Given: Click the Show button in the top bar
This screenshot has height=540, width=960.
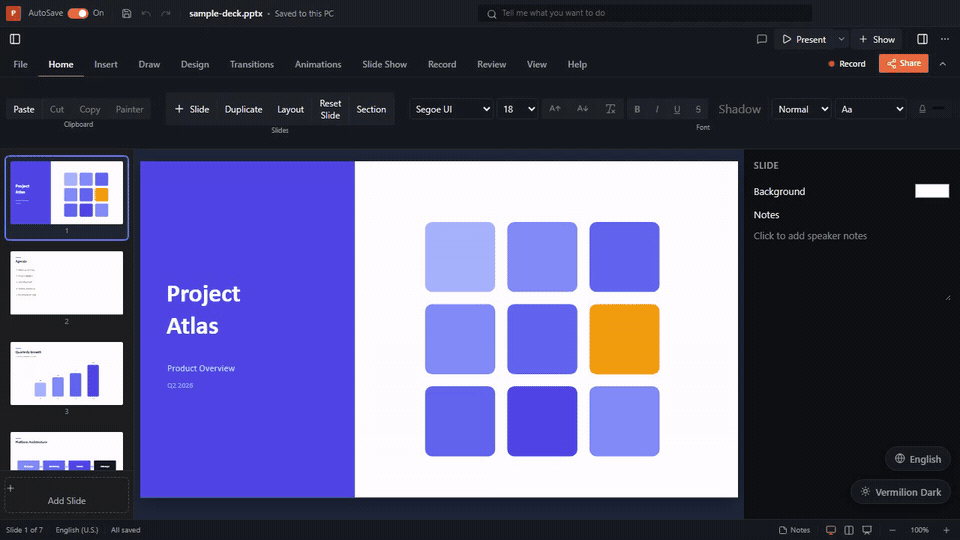Looking at the screenshot, I should tap(877, 39).
